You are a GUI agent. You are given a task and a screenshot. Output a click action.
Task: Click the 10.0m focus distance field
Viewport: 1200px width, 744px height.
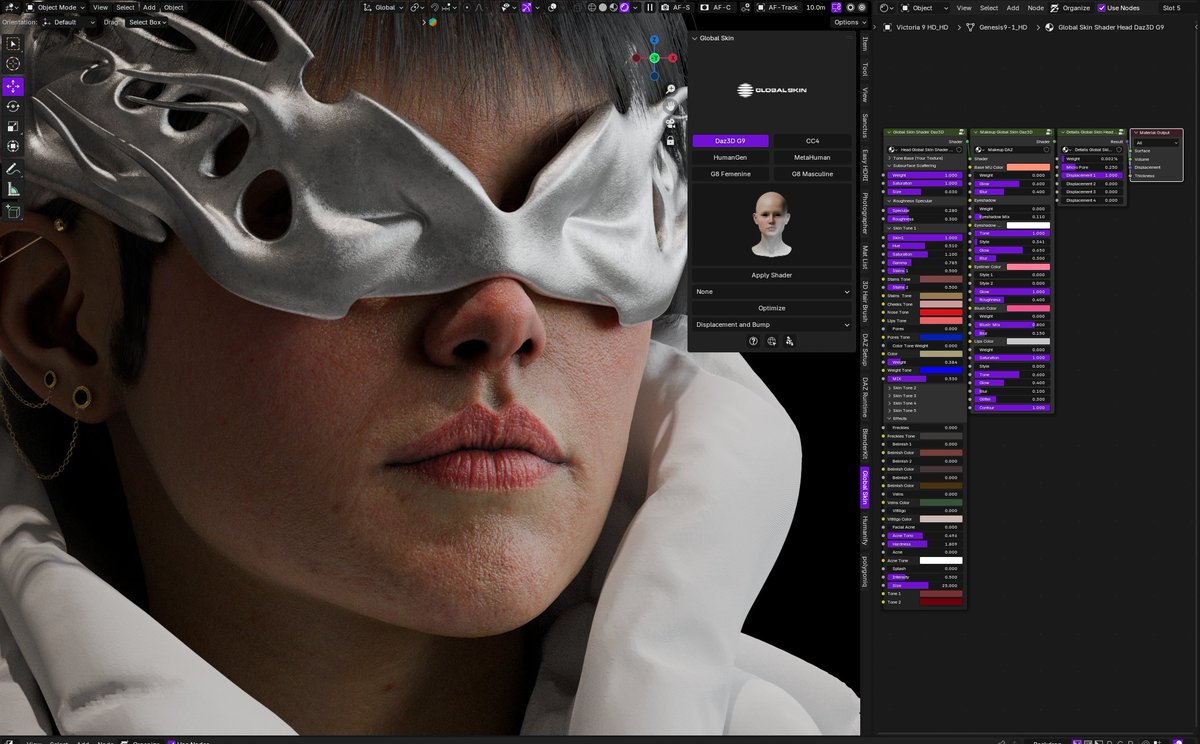coord(816,7)
